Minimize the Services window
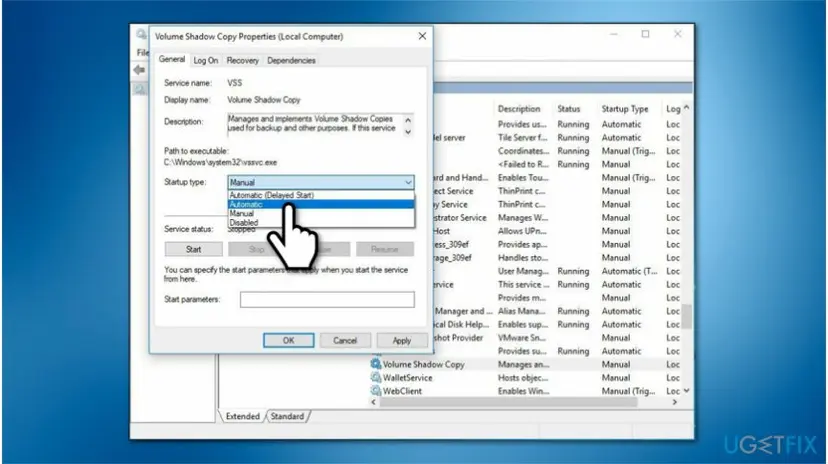828x464 pixels. (614, 34)
